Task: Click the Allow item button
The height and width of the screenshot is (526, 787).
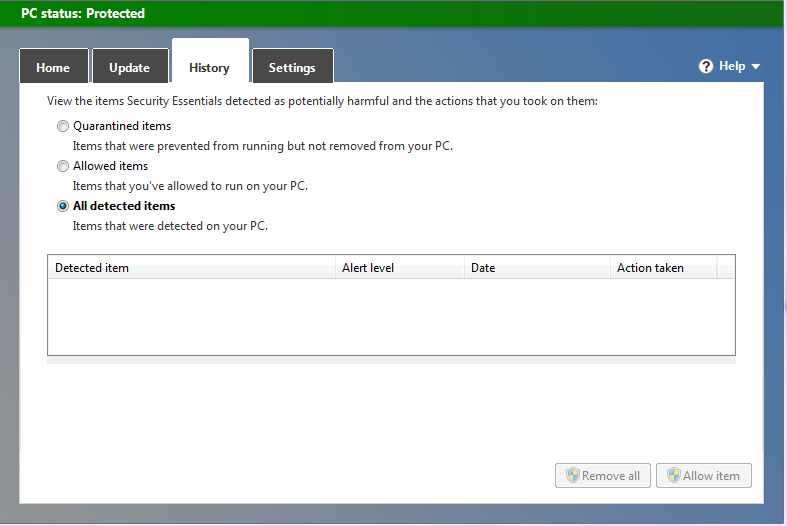Action: [x=704, y=475]
